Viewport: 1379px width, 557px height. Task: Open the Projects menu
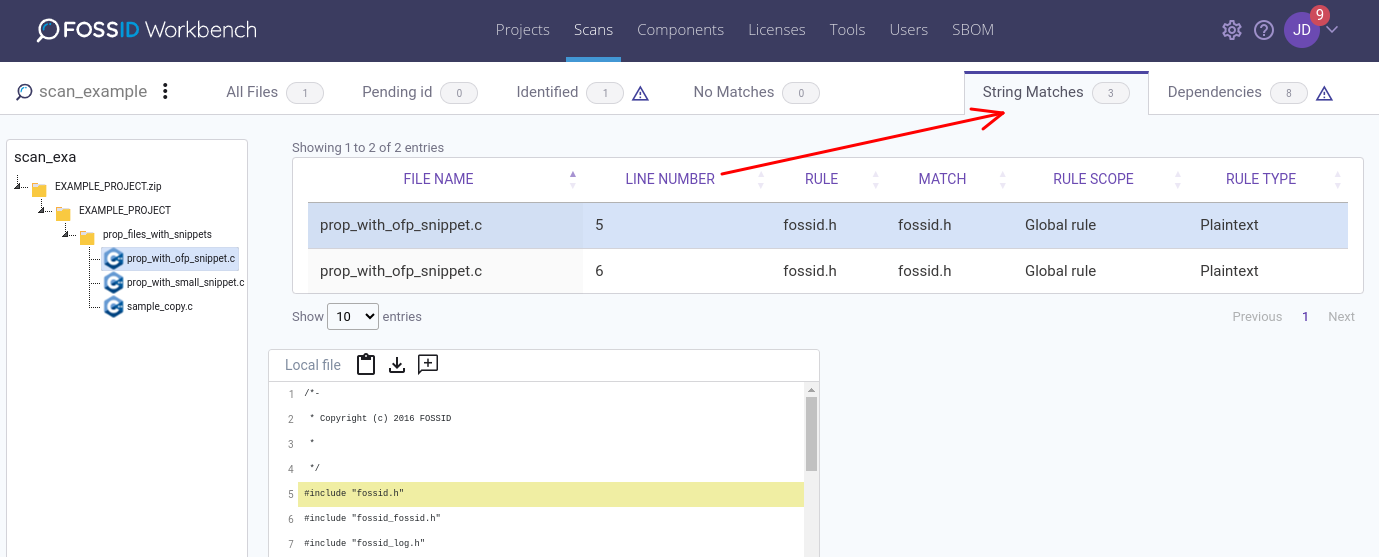(x=523, y=30)
